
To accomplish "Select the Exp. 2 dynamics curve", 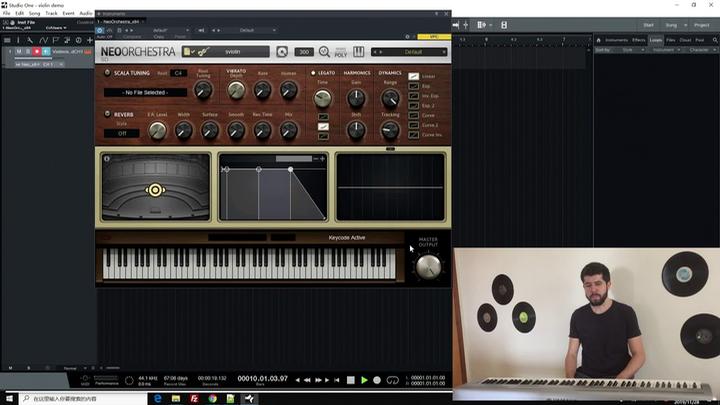I will (x=414, y=105).
